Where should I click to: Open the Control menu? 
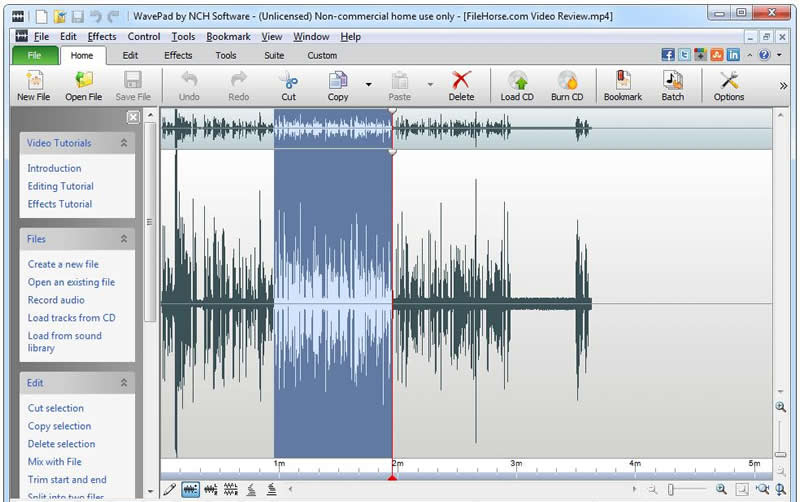pyautogui.click(x=144, y=37)
